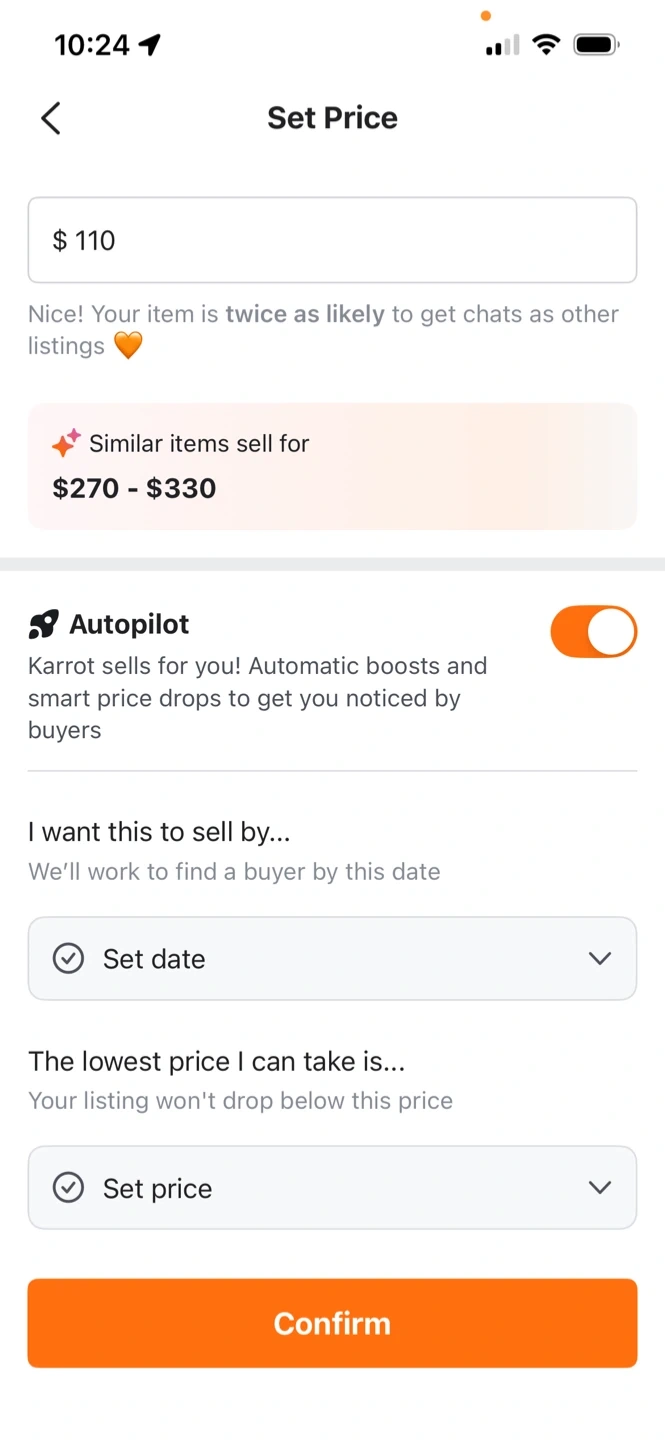Screen dimensions: 665x1440
Task: Focus the $ 110 price input field
Action: tap(332, 240)
